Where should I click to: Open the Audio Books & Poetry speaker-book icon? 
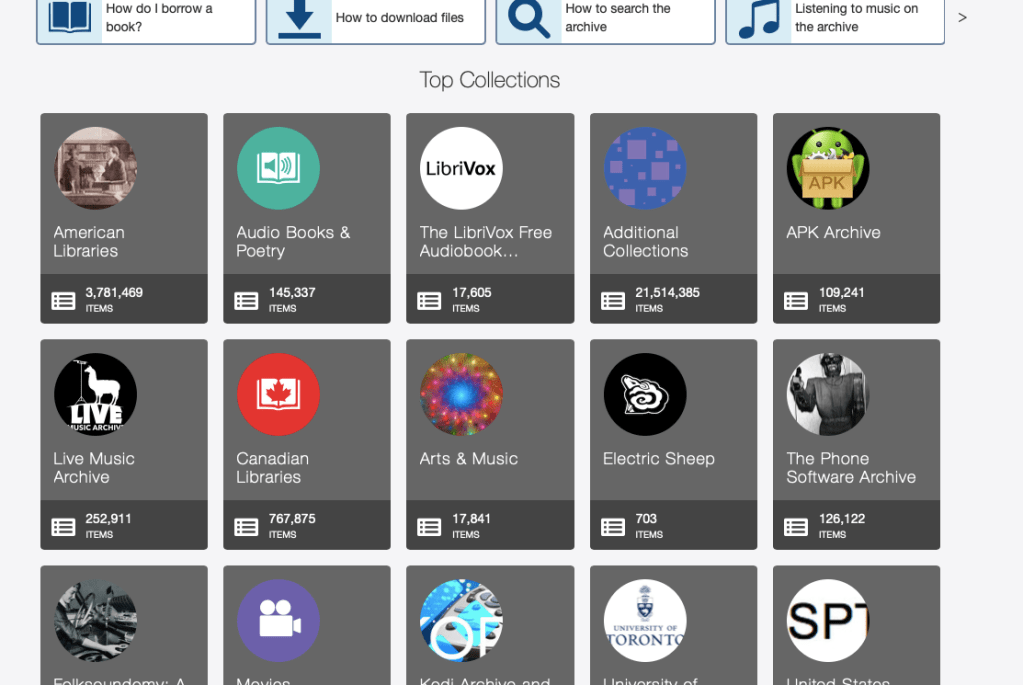tap(278, 168)
